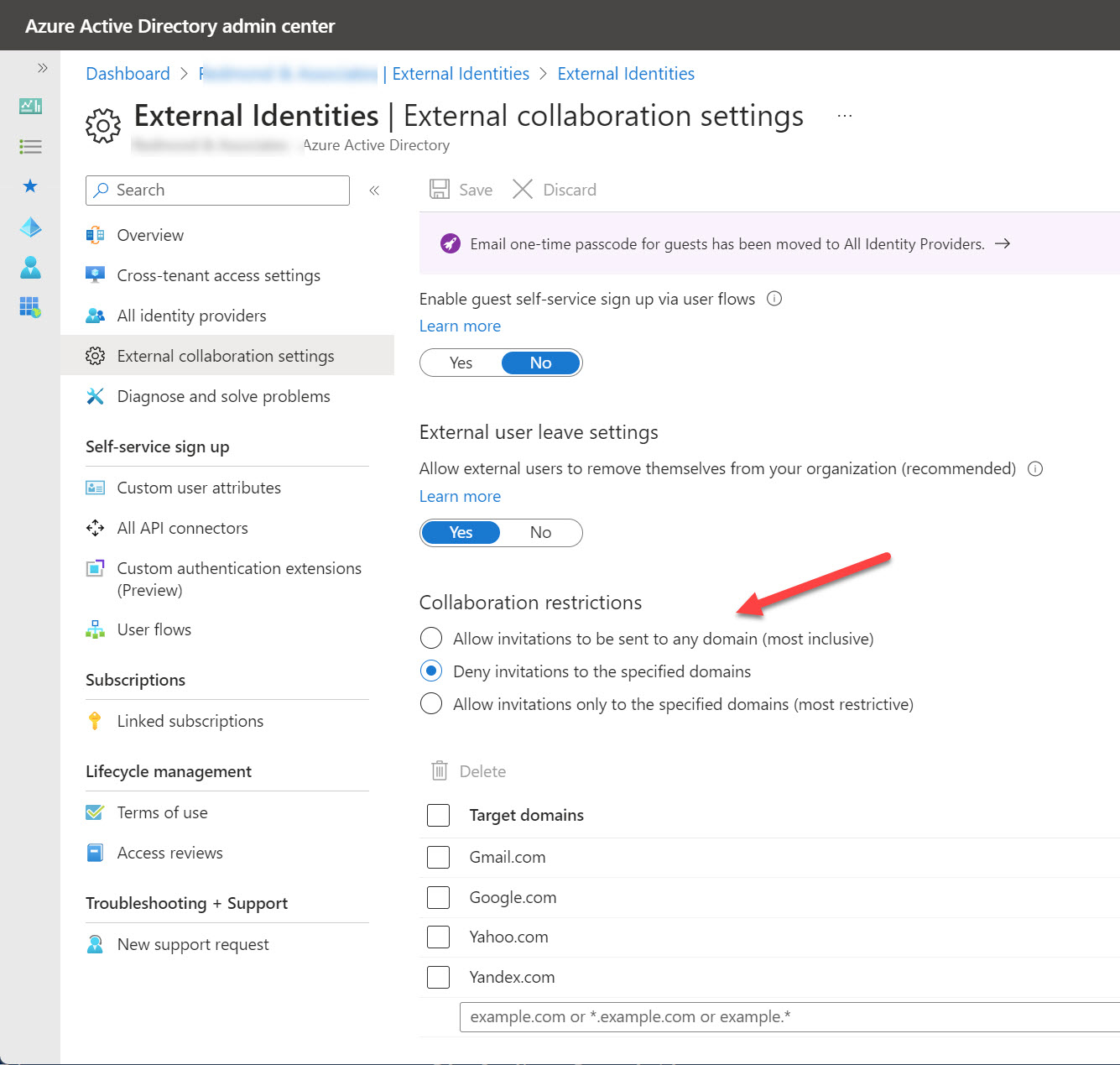Viewport: 1120px width, 1065px height.
Task: Check the Gmail.com domain checkbox
Action: click(439, 857)
